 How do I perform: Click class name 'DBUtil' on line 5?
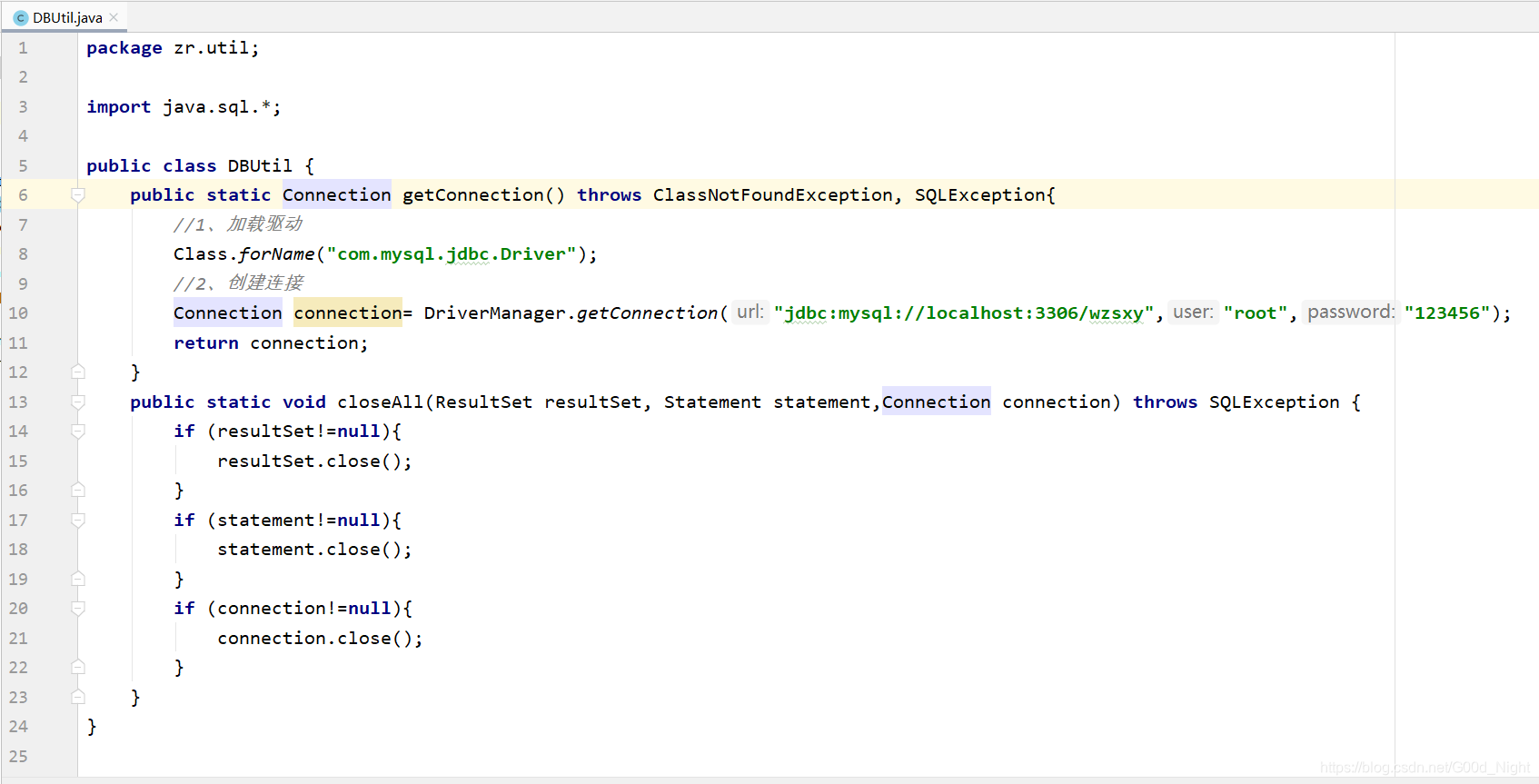260,165
